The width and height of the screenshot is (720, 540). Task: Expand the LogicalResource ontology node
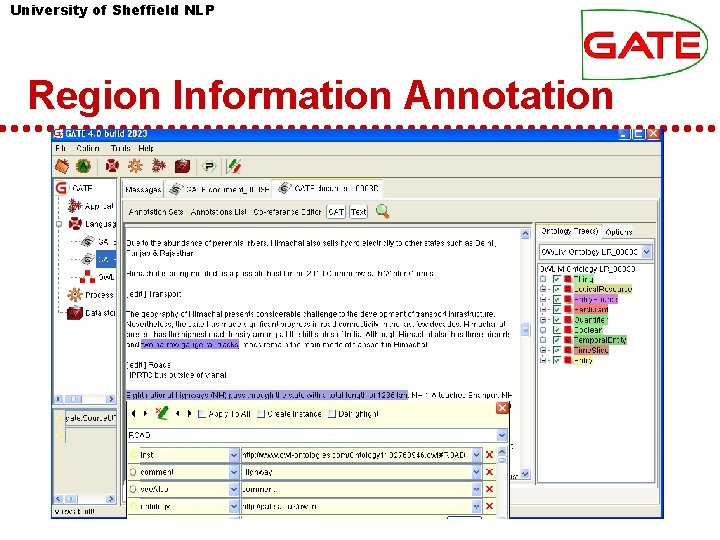tap(543, 289)
